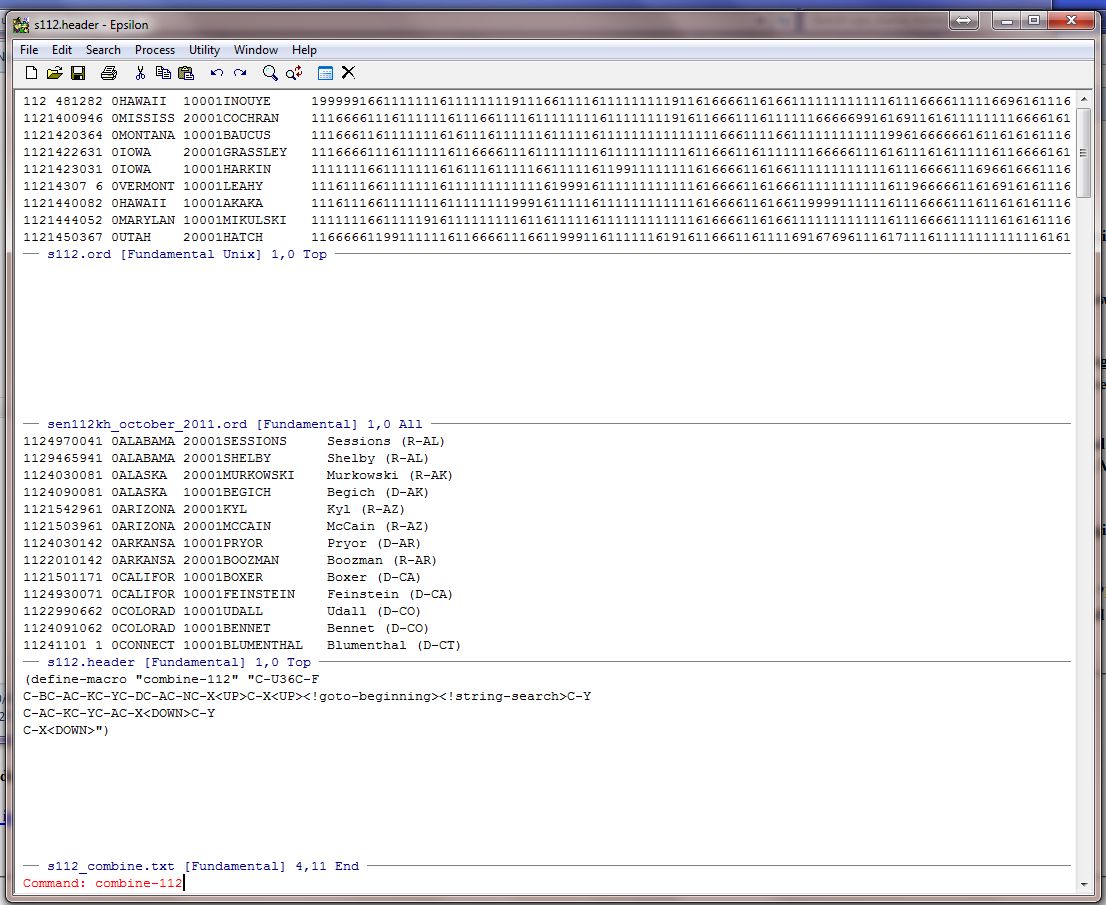Viewport: 1106px width, 905px height.
Task: Undo the last edit via toolbar
Action: [x=216, y=73]
